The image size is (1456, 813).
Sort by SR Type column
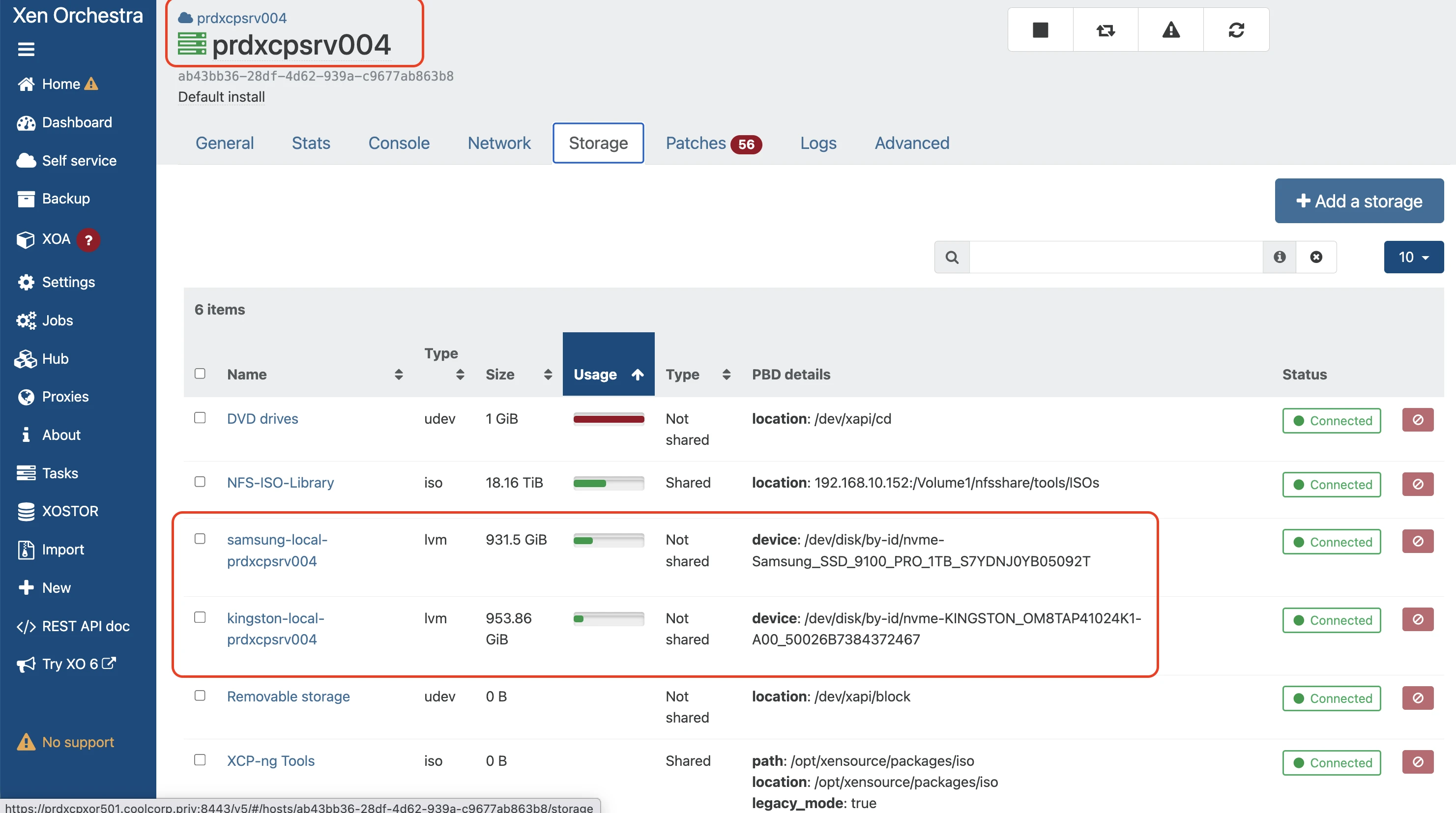444,364
